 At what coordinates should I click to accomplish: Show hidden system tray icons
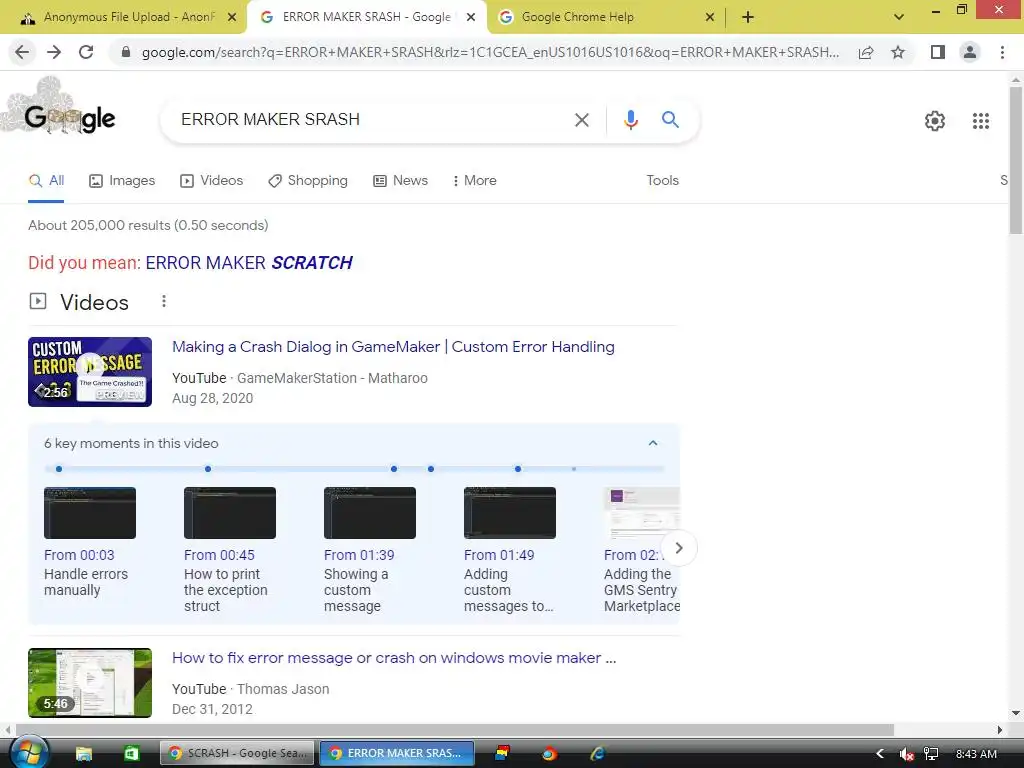click(x=880, y=754)
